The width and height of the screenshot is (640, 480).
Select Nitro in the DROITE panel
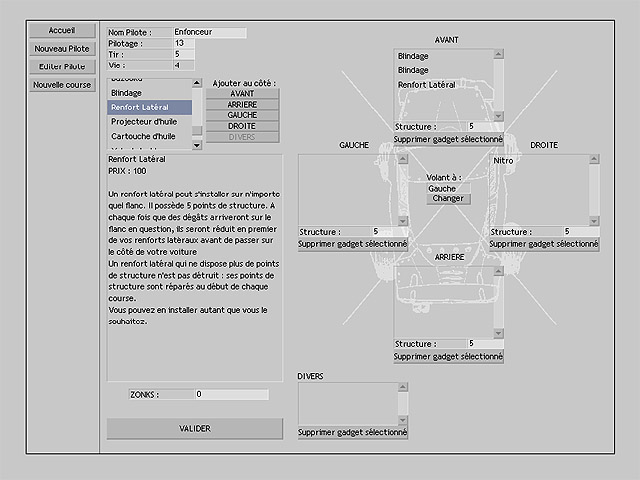(502, 159)
